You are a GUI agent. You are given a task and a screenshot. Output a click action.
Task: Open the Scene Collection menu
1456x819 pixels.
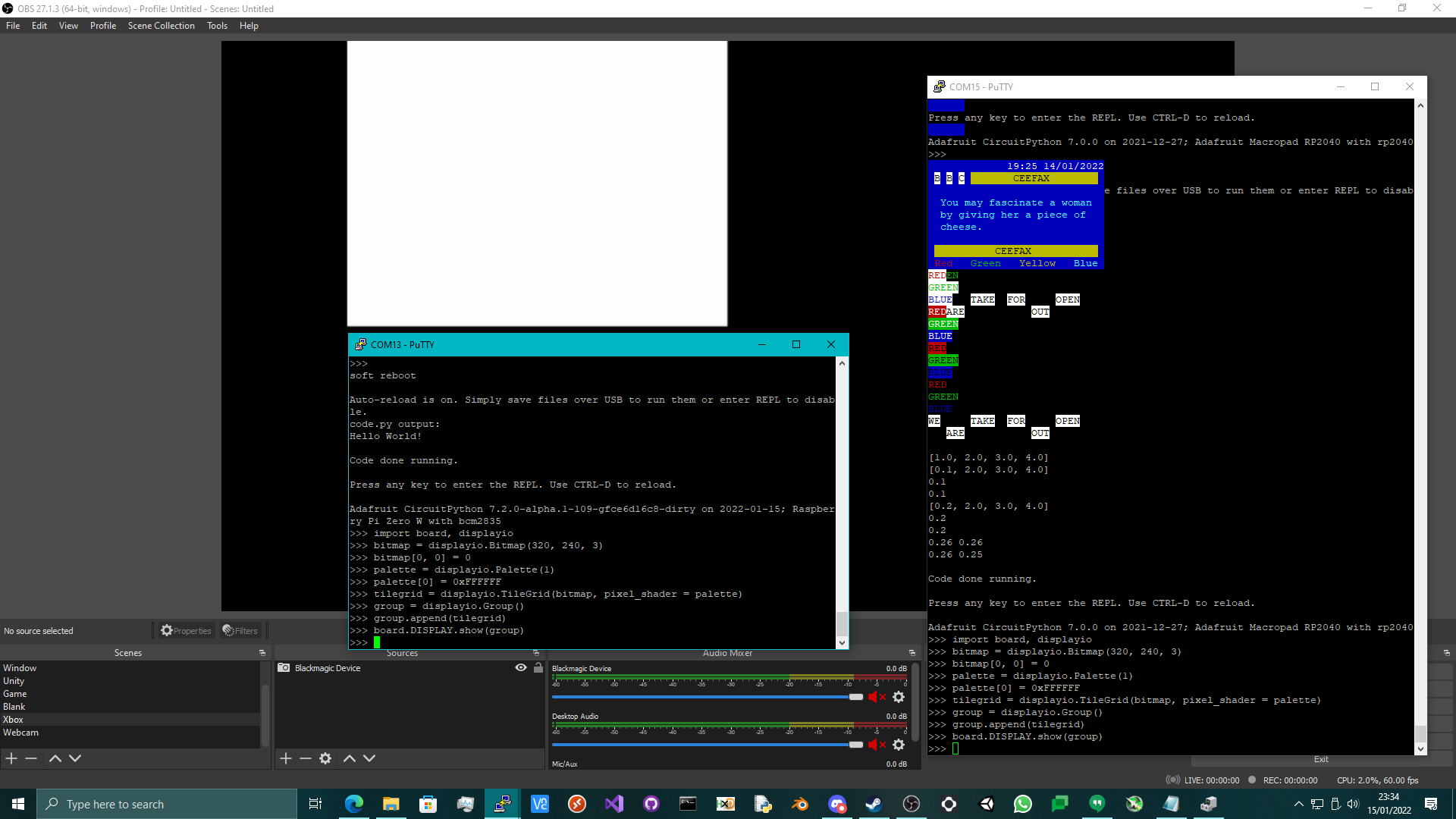[162, 26]
